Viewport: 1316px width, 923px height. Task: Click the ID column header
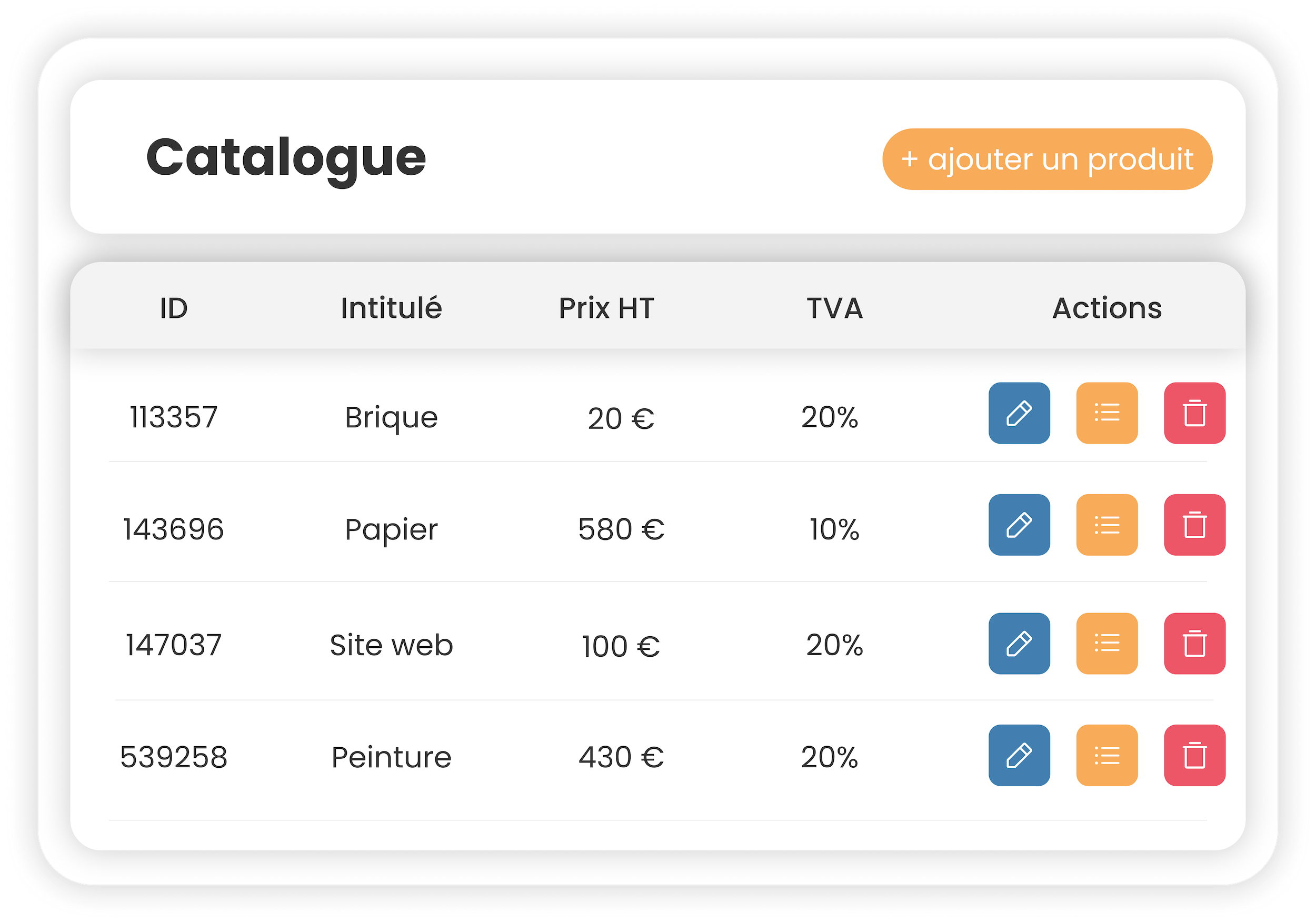tap(174, 308)
